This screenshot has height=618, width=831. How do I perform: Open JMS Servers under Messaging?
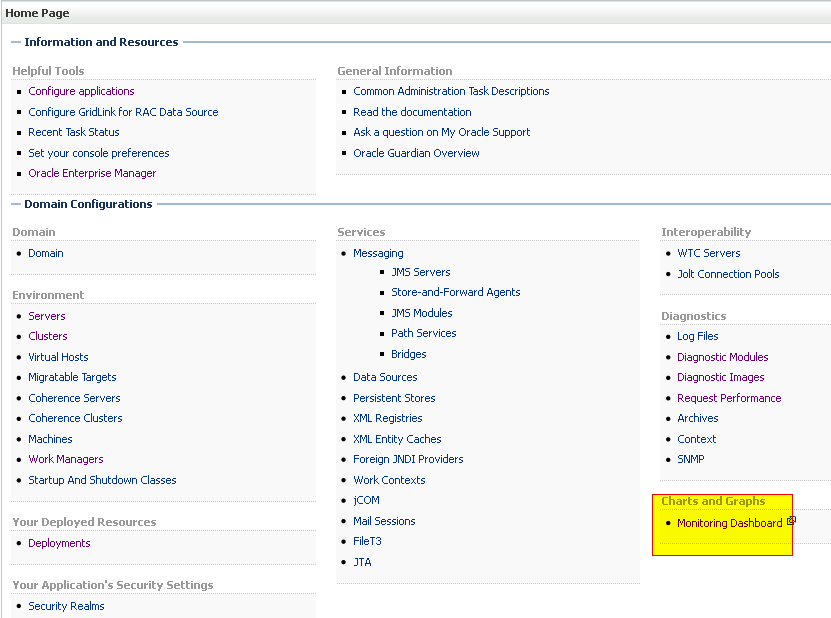[421, 272]
